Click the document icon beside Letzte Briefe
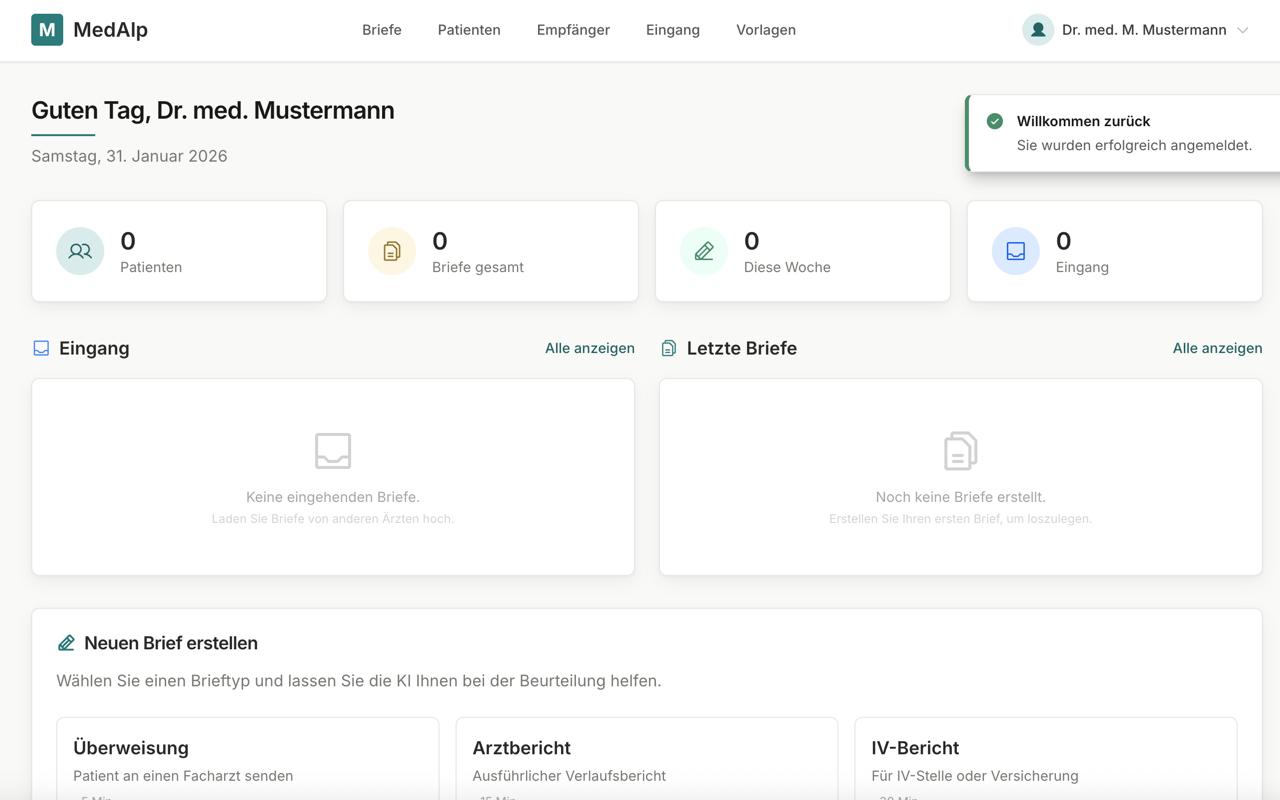The height and width of the screenshot is (800, 1280). [668, 347]
